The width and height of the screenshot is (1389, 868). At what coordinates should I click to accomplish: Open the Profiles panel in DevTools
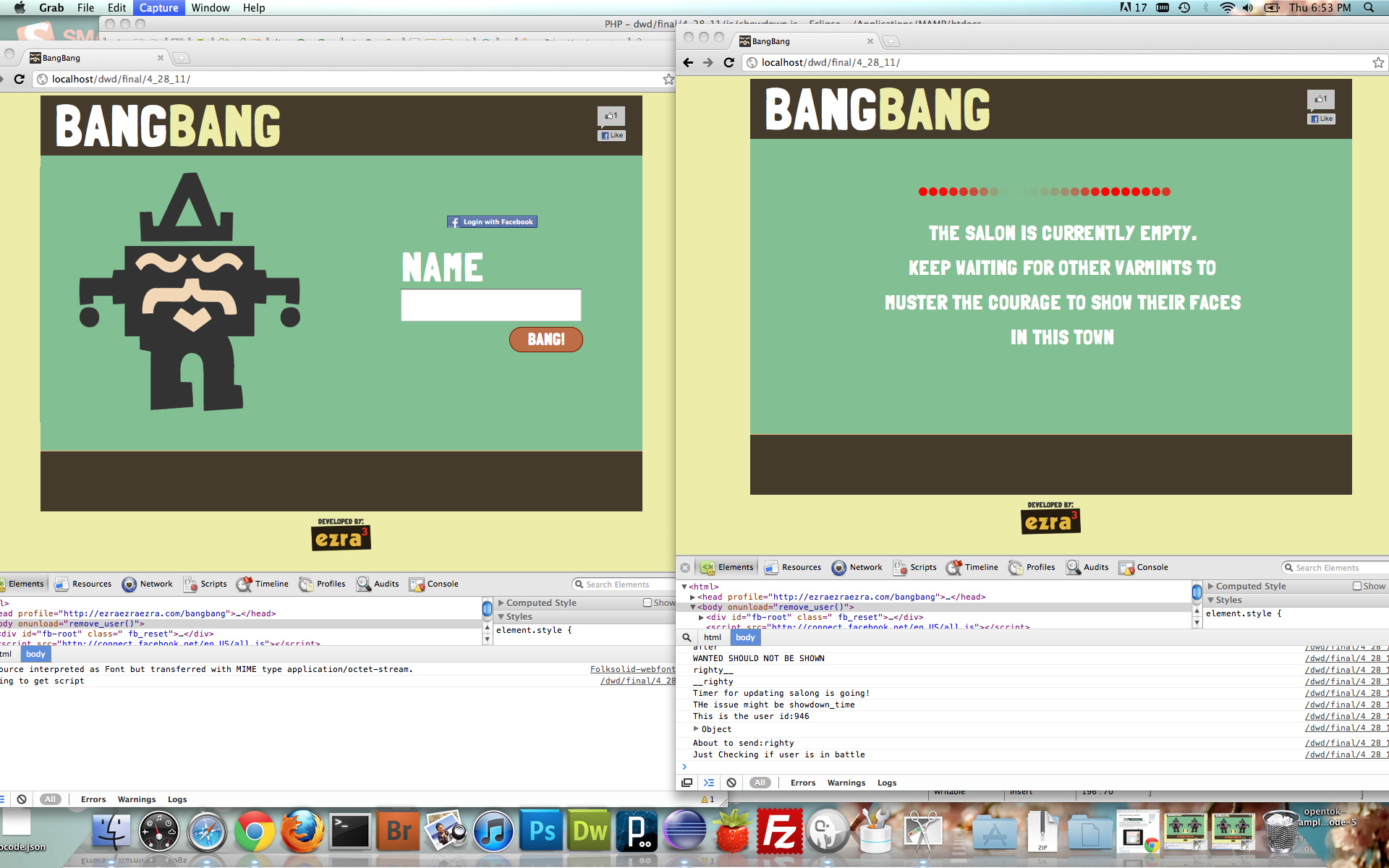[1032, 567]
